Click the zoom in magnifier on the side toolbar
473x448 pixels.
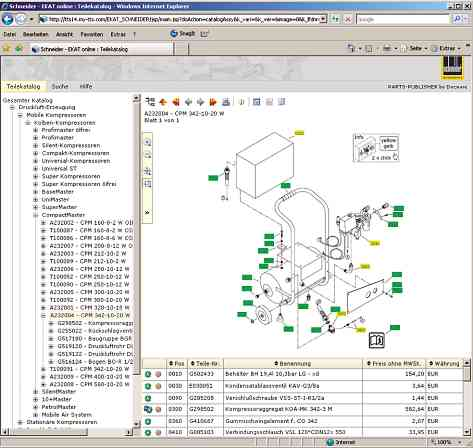148,142
